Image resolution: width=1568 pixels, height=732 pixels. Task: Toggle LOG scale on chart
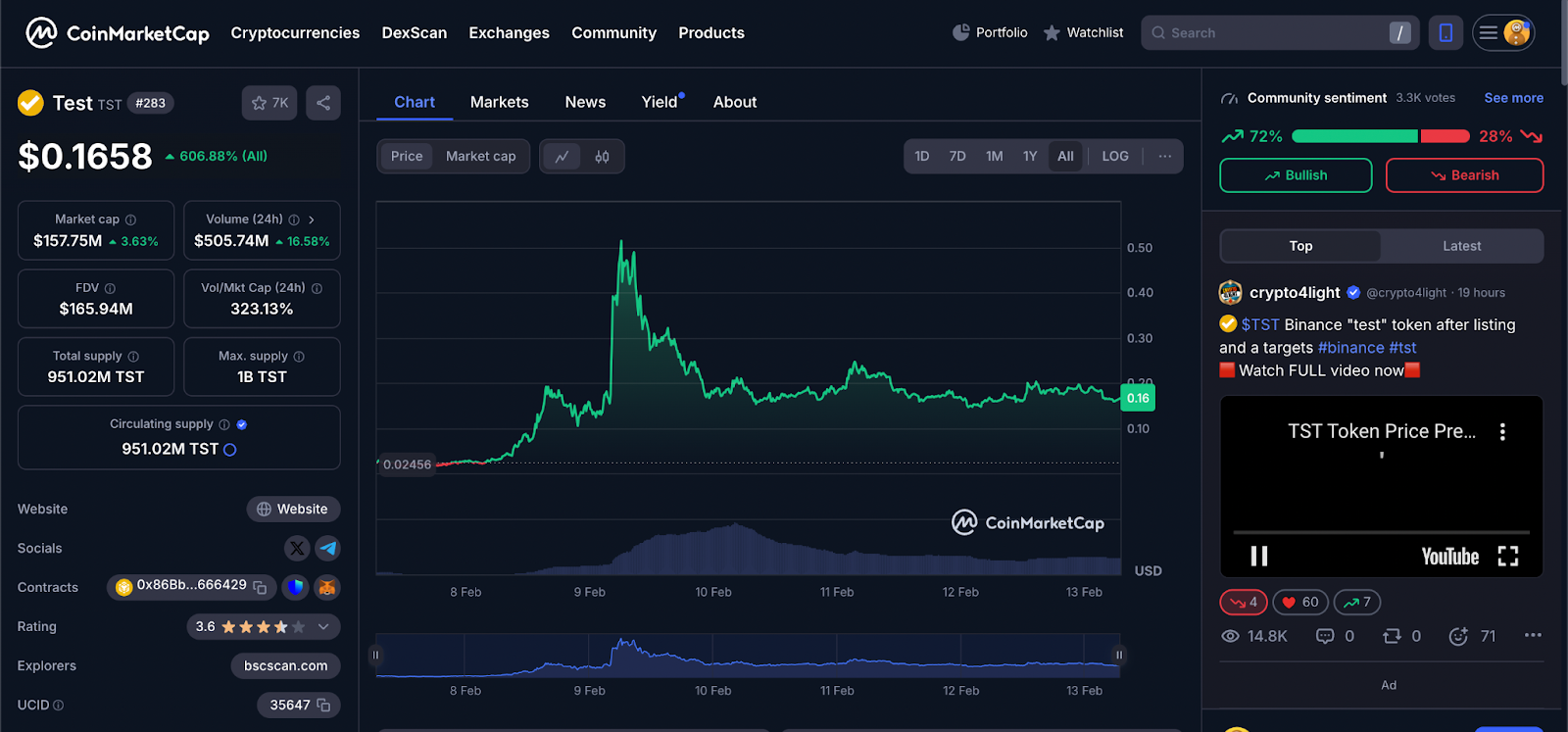(1115, 156)
